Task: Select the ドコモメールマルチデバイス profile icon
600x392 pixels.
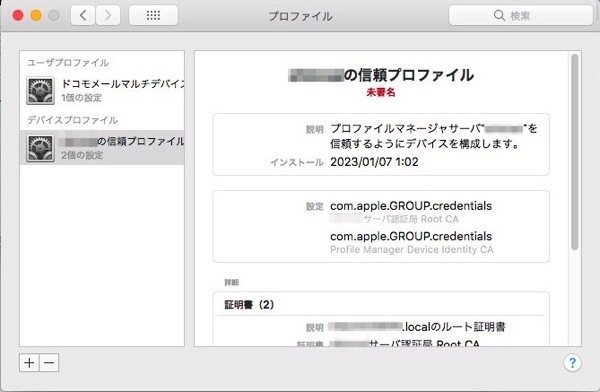Action: pyautogui.click(x=40, y=90)
